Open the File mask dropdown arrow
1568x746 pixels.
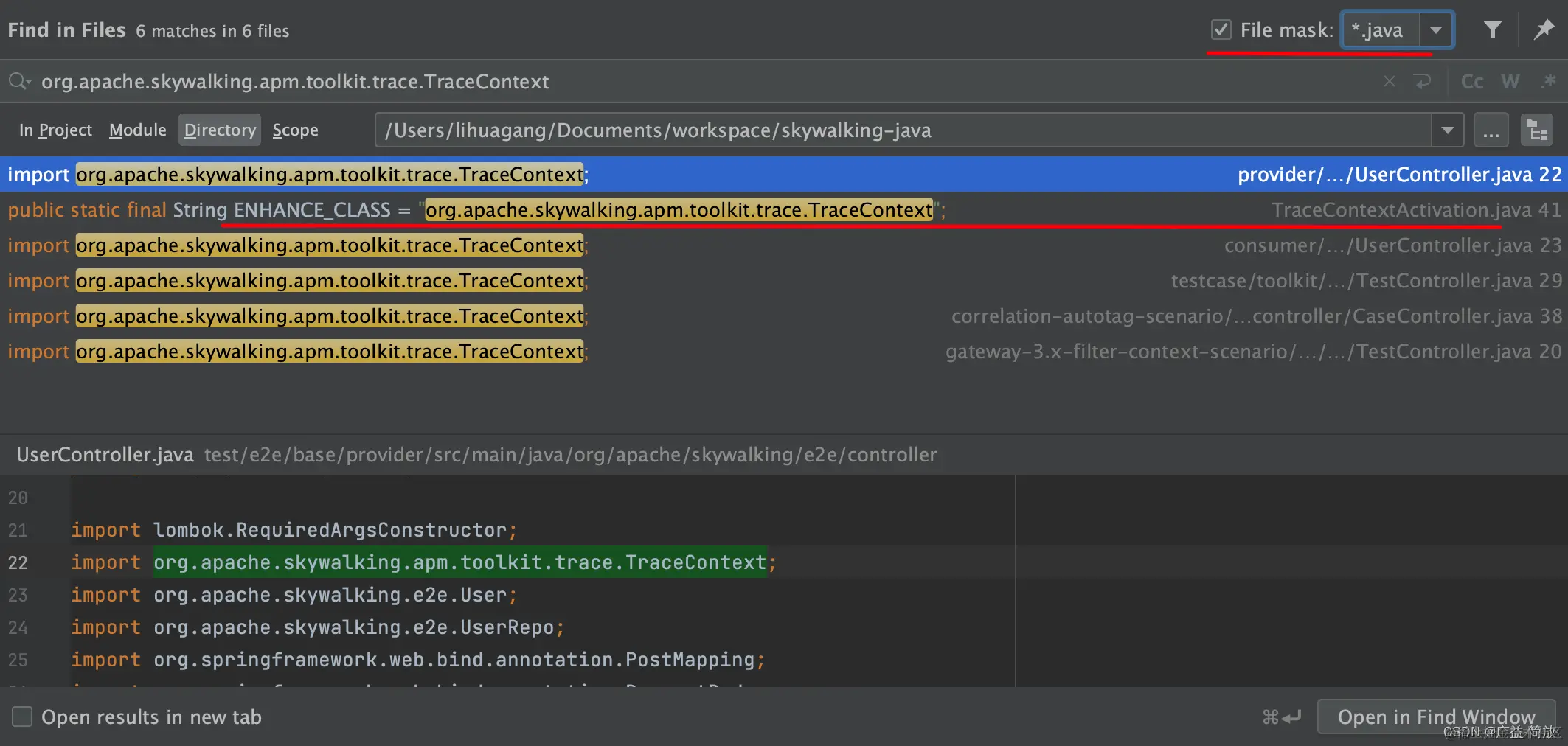point(1435,30)
